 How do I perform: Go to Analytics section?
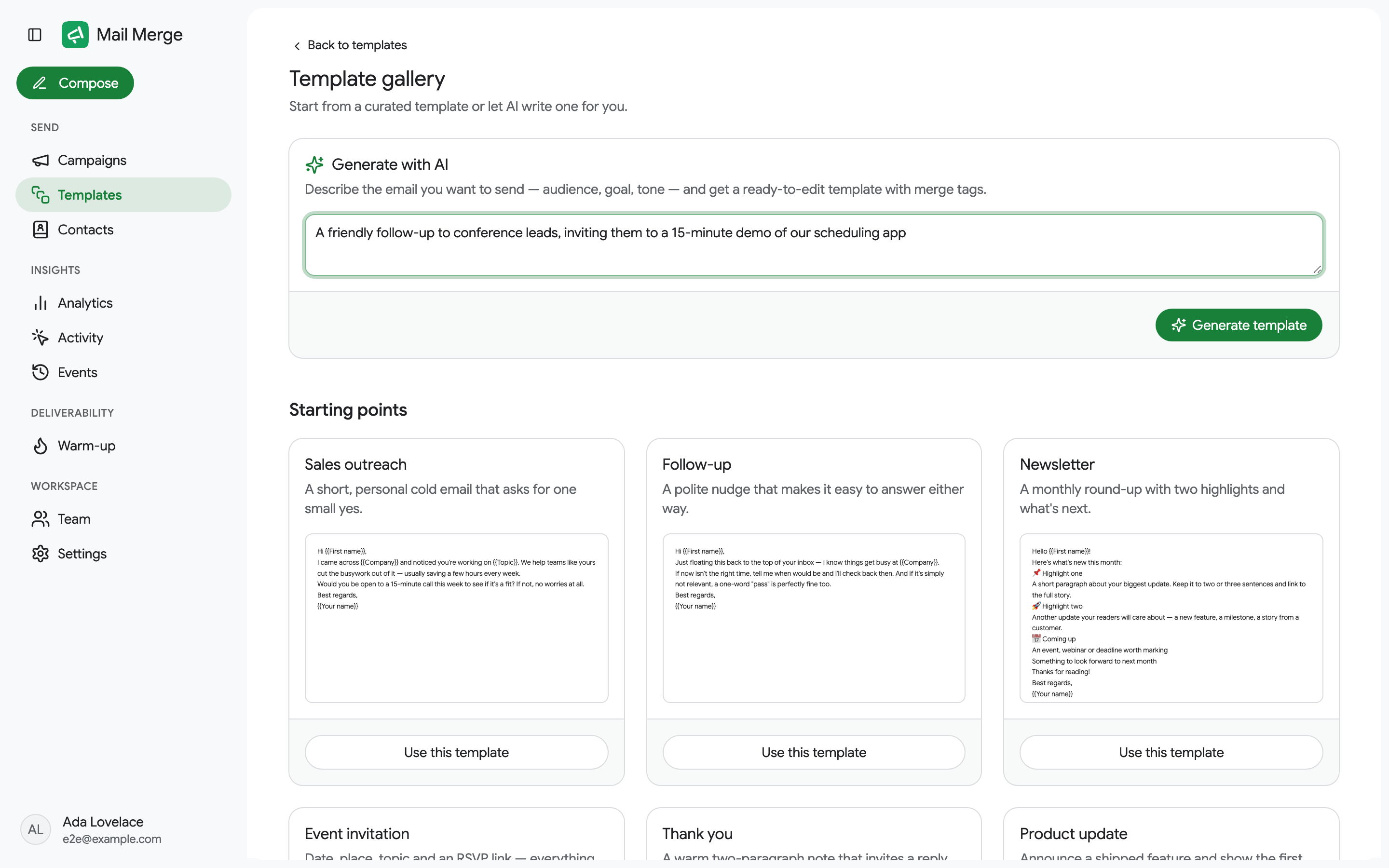[123, 303]
